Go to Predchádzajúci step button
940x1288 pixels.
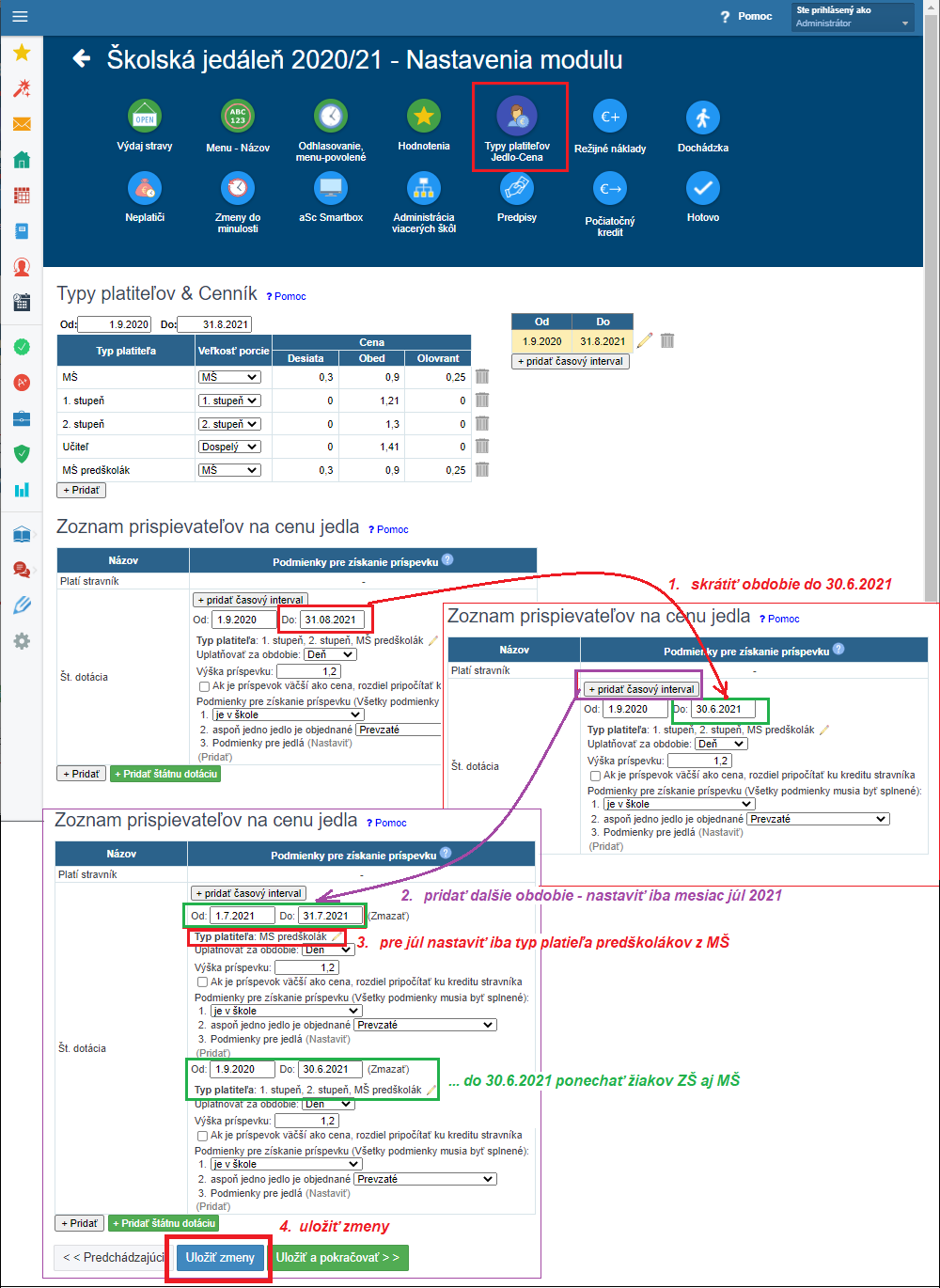coord(113,1257)
